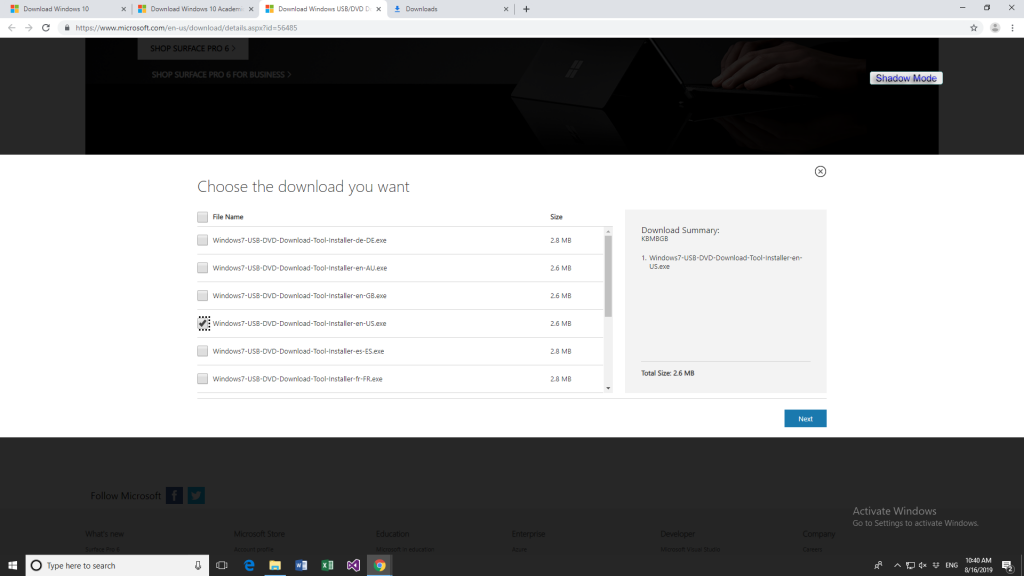Close the Download Windows 10 Academic tab
The width and height of the screenshot is (1024, 576).
[x=251, y=9]
